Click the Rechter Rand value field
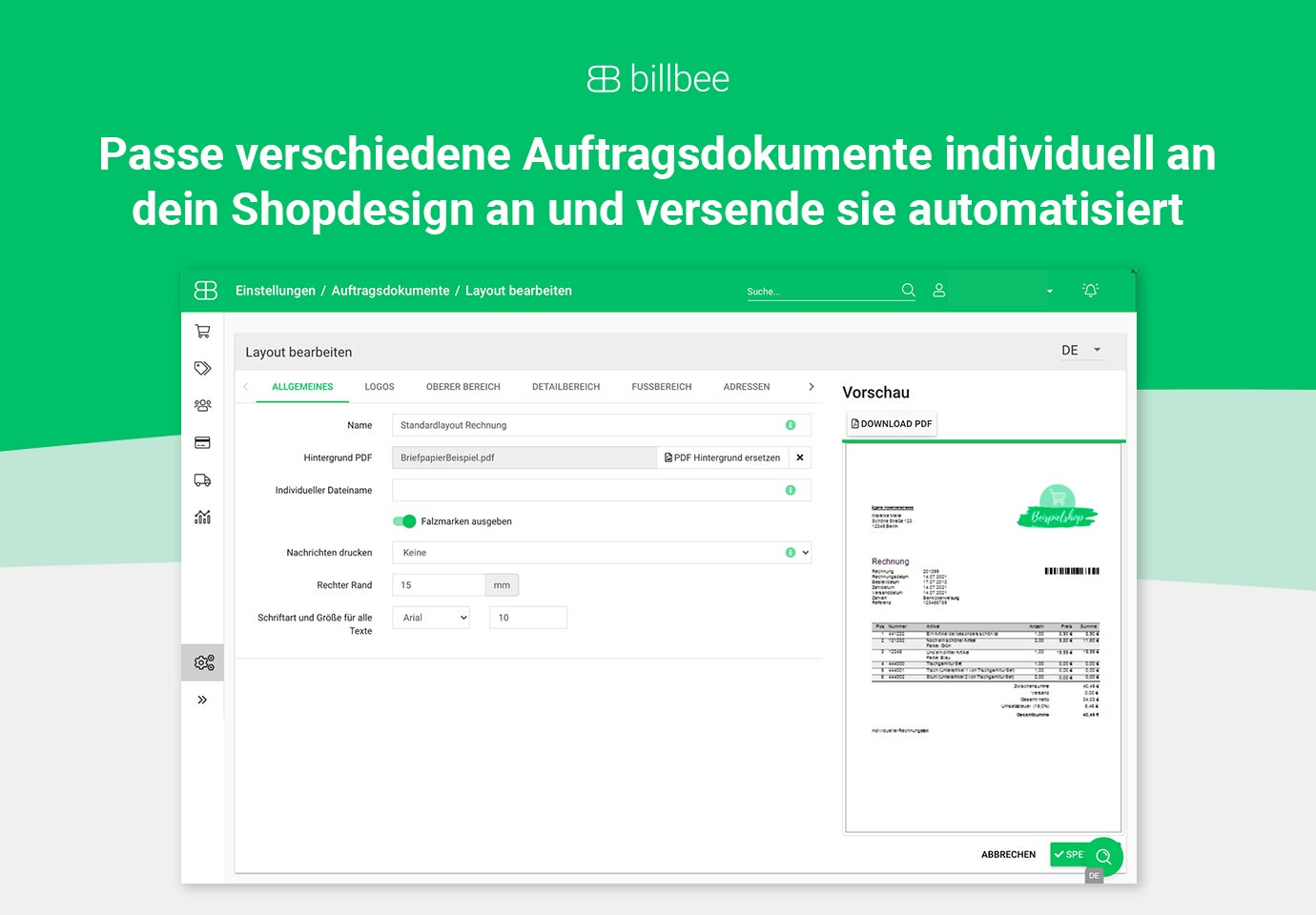This screenshot has height=915, width=1316. (439, 585)
